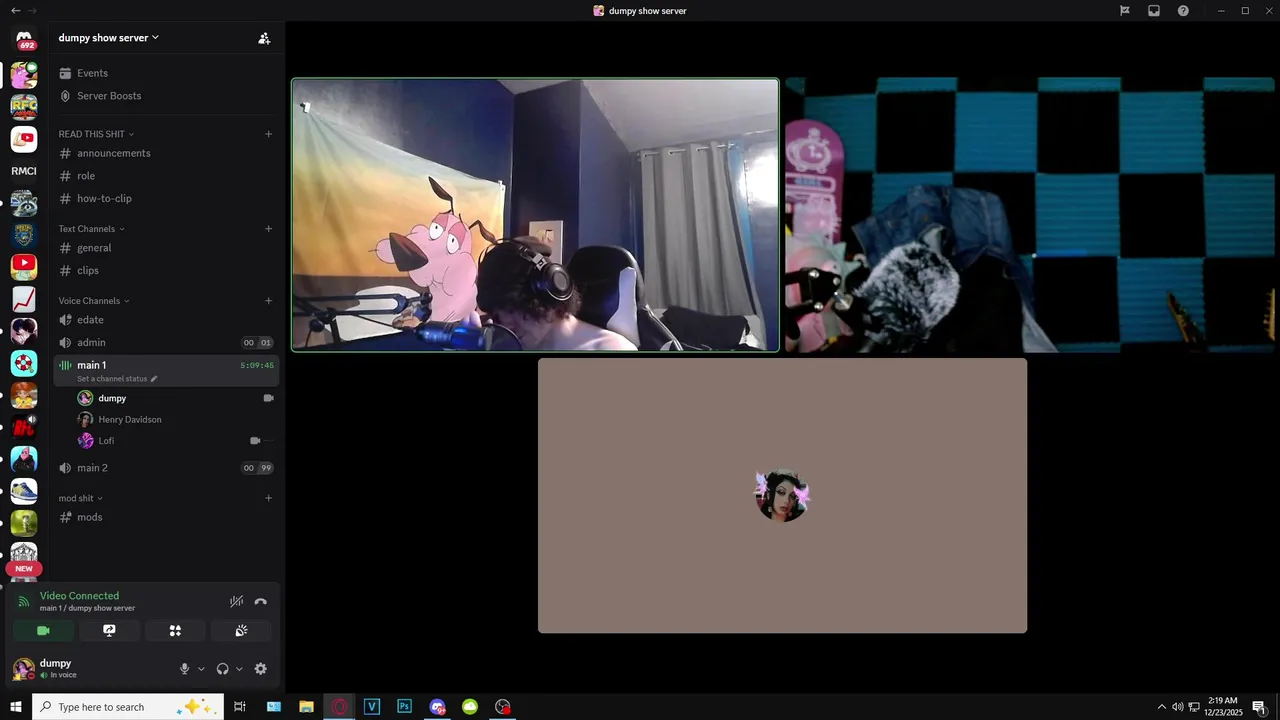Open the dumpy show server dropdown
1280x720 pixels.
tap(109, 38)
